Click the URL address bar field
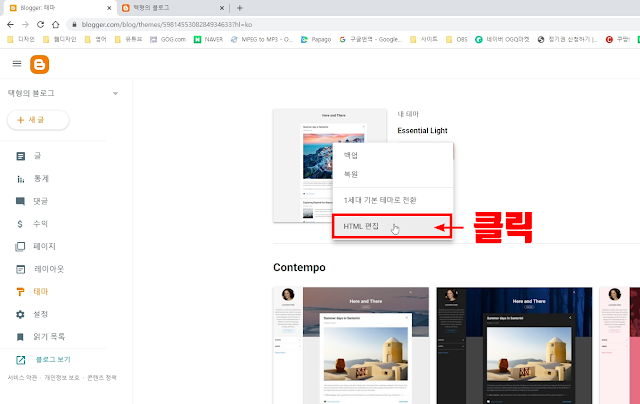This screenshot has width=640, height=404. (x=353, y=24)
